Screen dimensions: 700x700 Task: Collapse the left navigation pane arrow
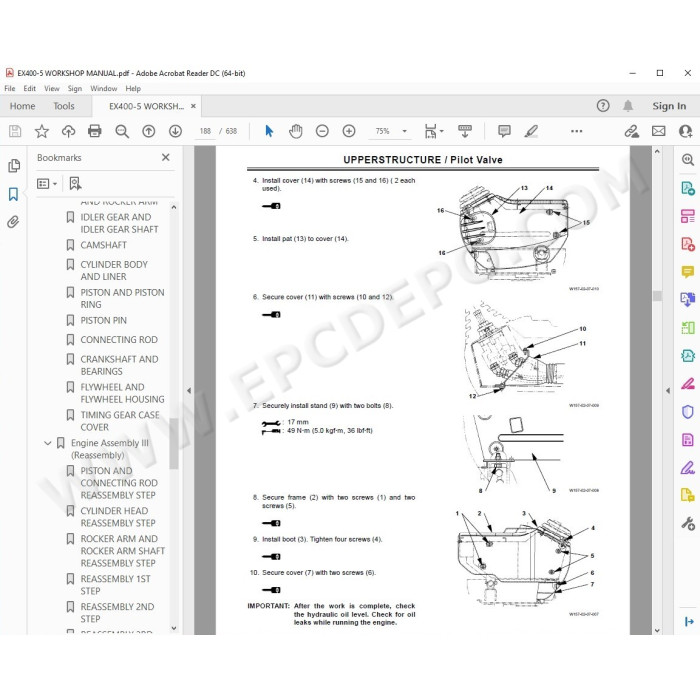189,391
